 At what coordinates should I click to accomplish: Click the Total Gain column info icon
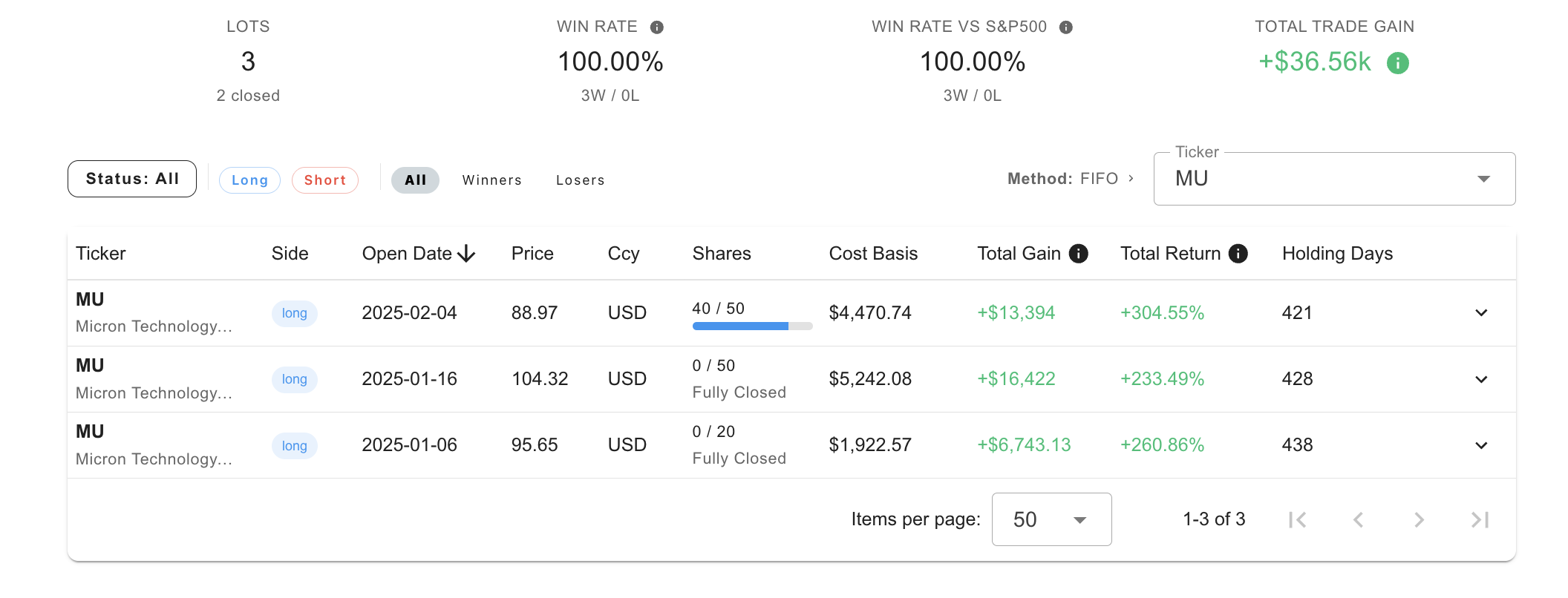coord(1078,254)
